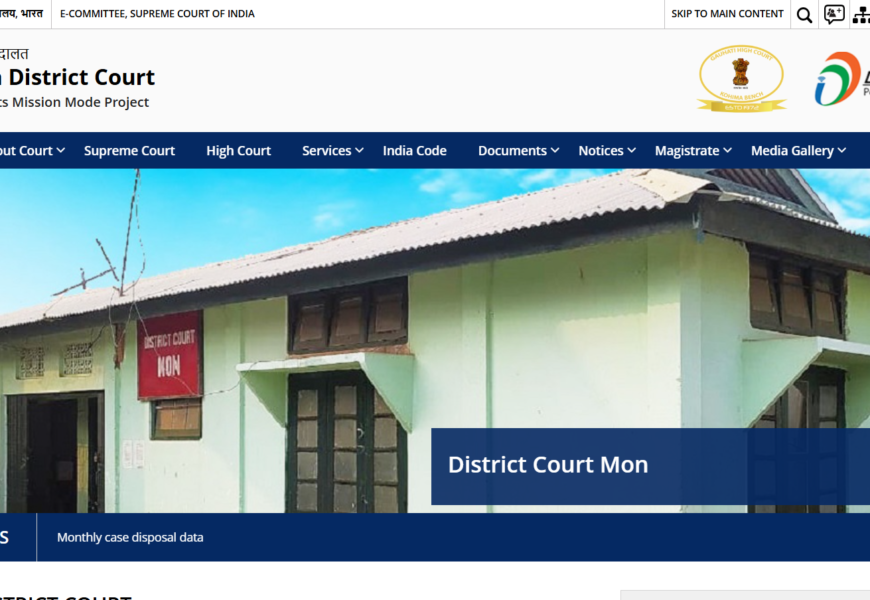Select the High Court menu item
Image resolution: width=870 pixels, height=600 pixels.
[238, 151]
